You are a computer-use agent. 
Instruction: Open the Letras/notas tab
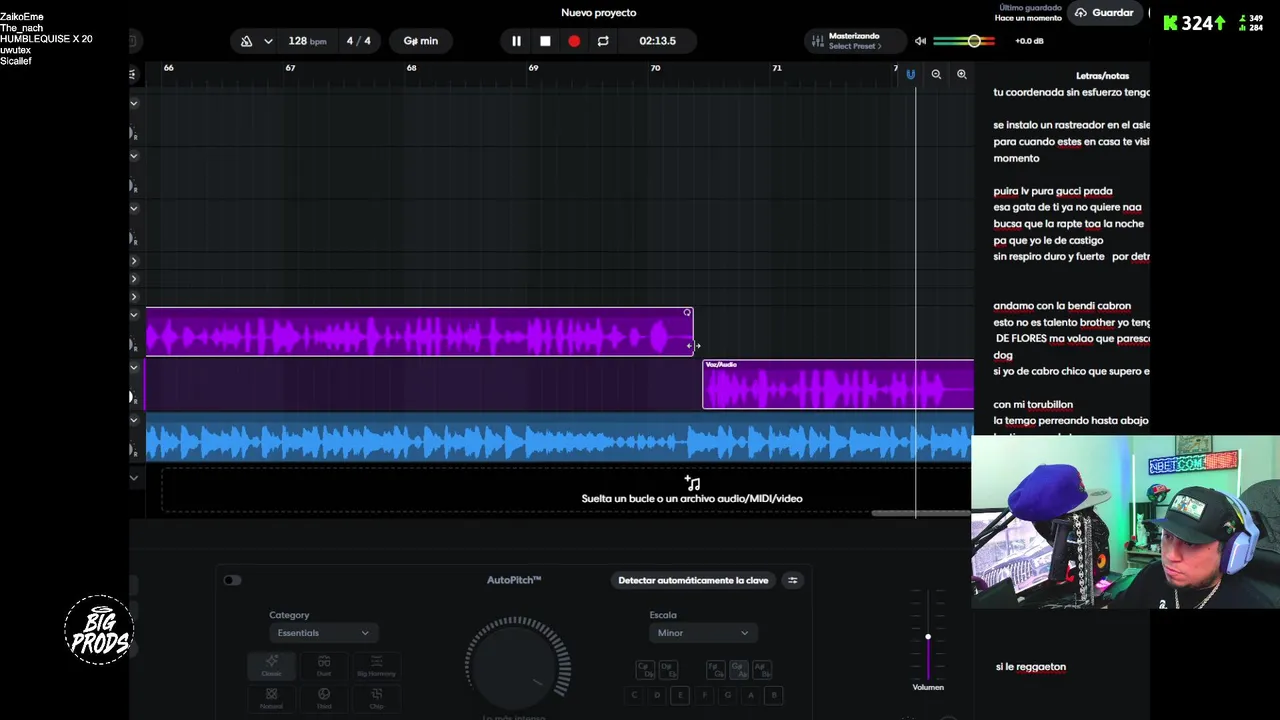(x=1102, y=76)
